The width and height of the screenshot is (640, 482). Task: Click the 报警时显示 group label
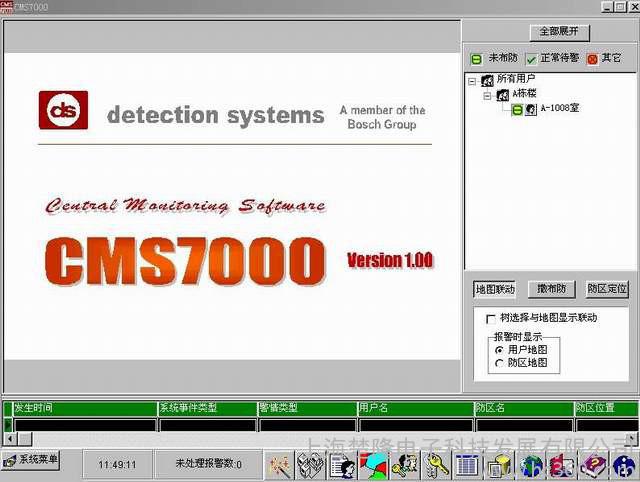tap(518, 337)
